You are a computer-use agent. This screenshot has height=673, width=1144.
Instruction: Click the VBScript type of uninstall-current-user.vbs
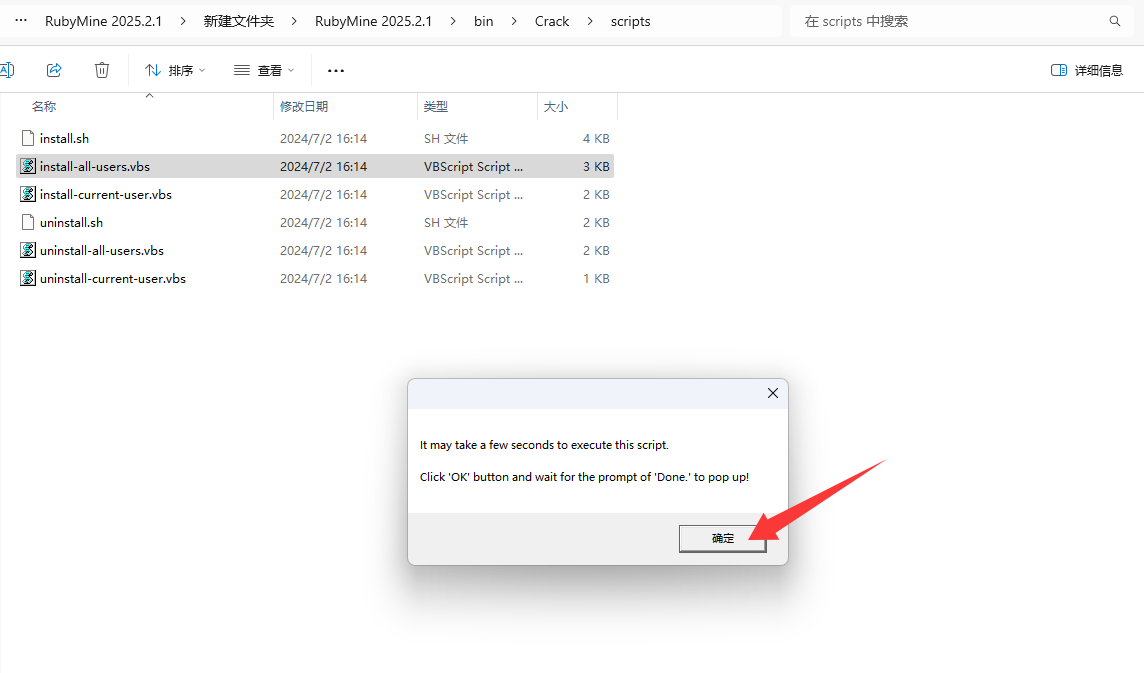474,278
